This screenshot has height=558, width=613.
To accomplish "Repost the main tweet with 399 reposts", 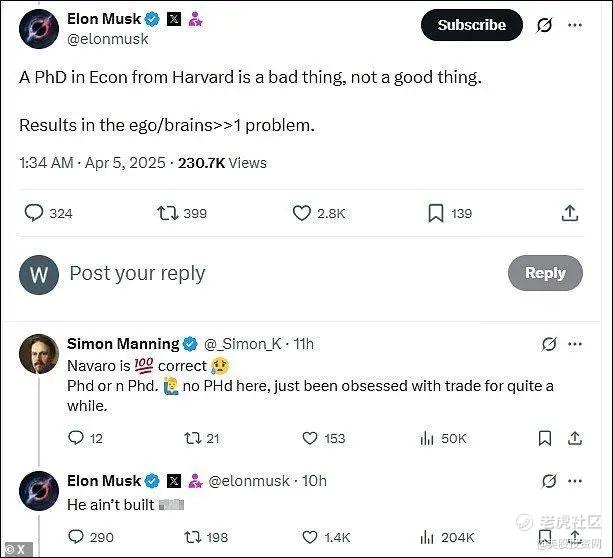I will 167,212.
